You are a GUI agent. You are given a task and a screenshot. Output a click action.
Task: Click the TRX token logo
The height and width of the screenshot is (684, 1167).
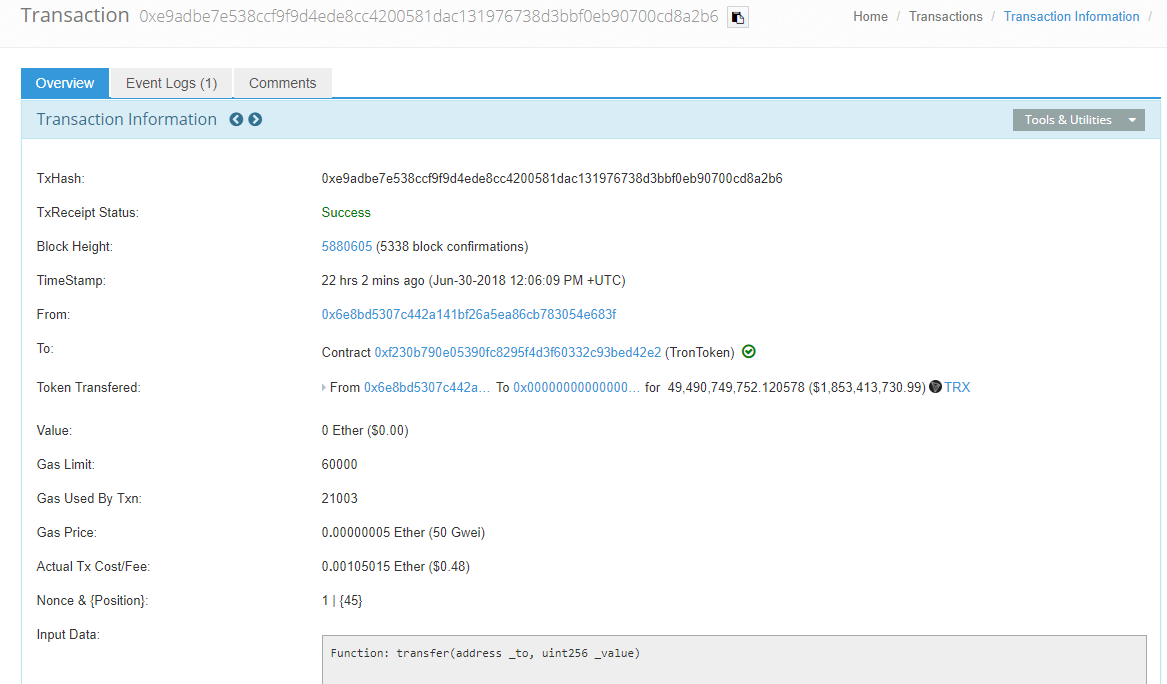pos(934,387)
